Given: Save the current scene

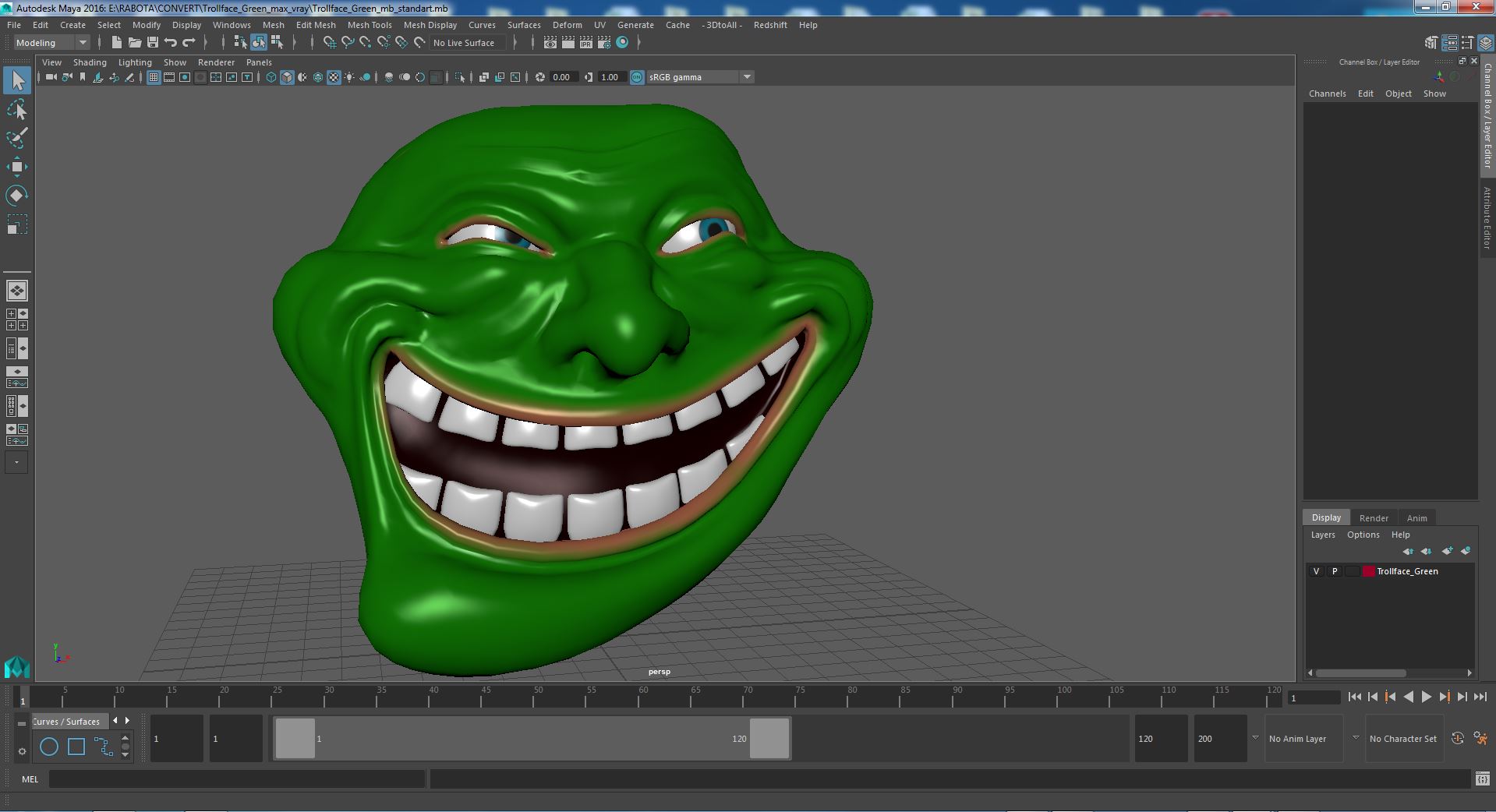Looking at the screenshot, I should (x=152, y=43).
